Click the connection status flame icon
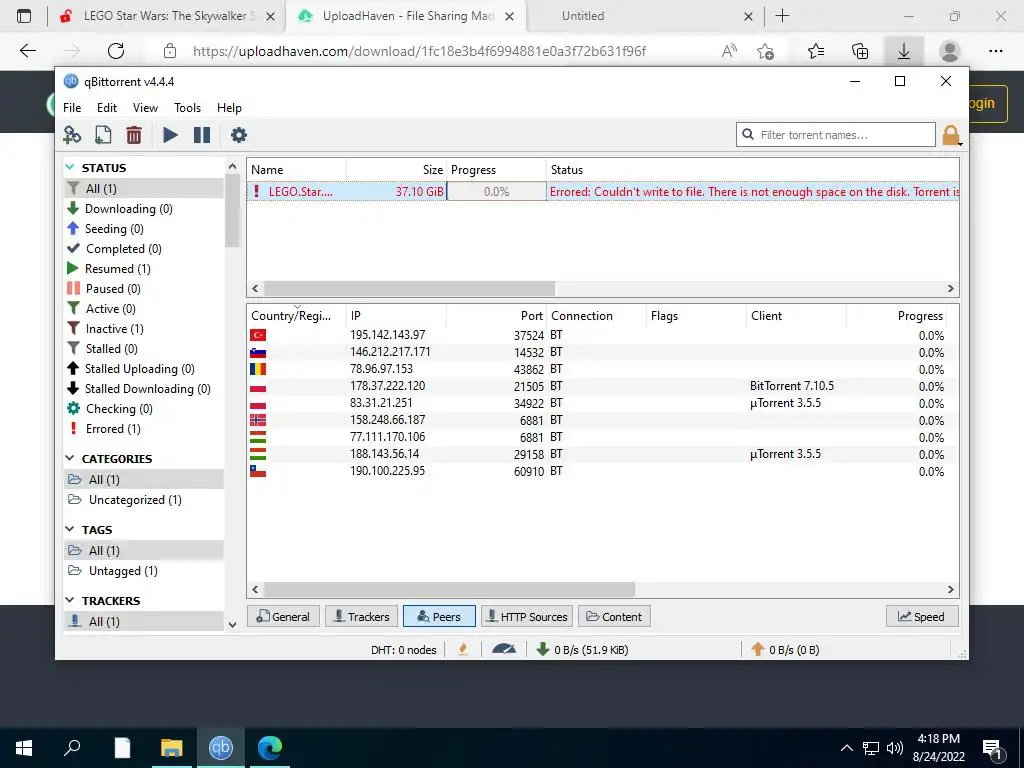1024x768 pixels. click(463, 649)
